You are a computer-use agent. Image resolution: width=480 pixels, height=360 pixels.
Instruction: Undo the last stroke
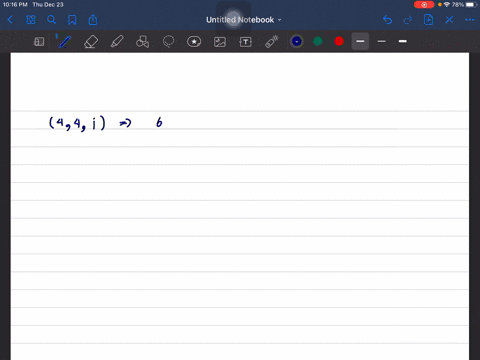point(387,20)
